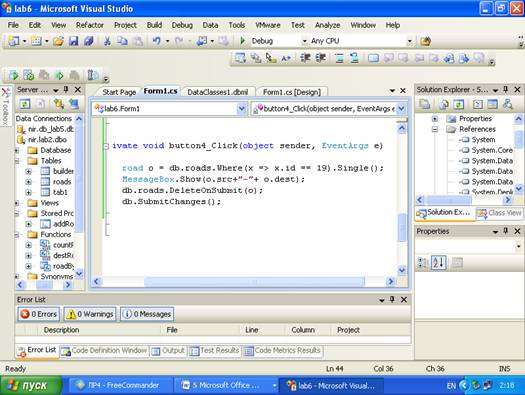Click the Open File folder icon

click(58, 41)
